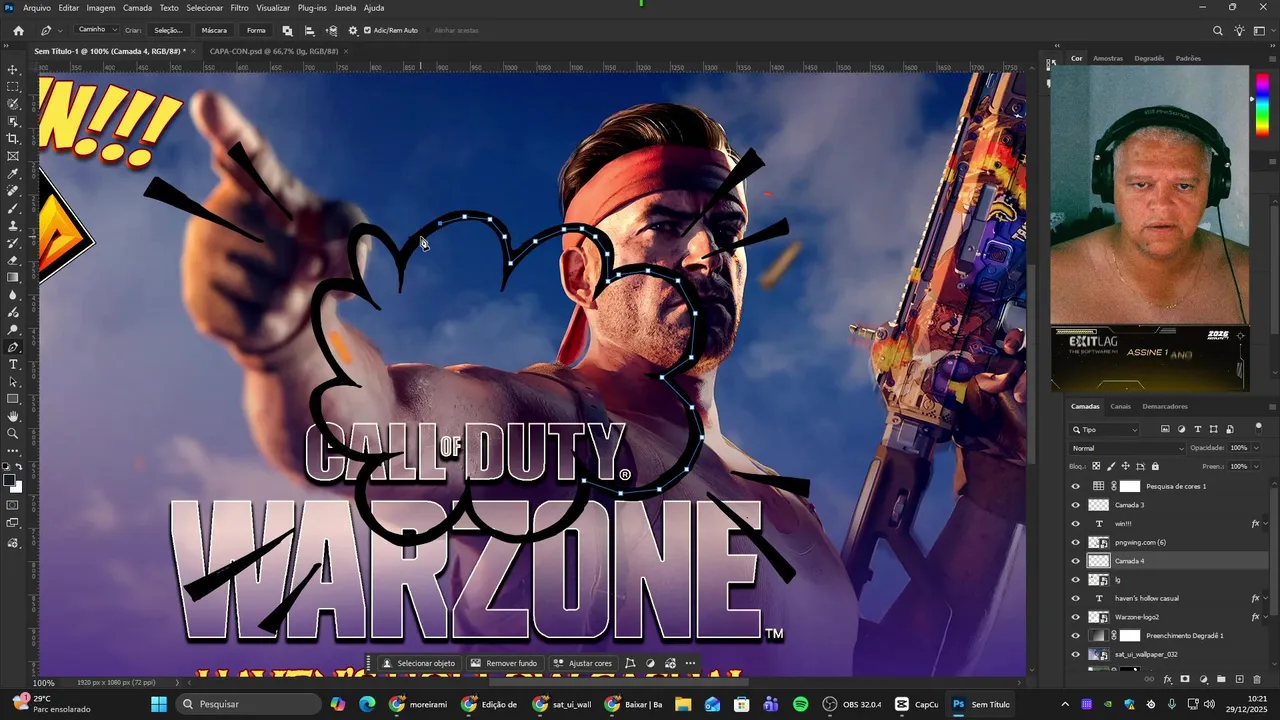Viewport: 1280px width, 720px height.
Task: Click Selecionar objeto in contextual bar
Action: pyautogui.click(x=418, y=663)
